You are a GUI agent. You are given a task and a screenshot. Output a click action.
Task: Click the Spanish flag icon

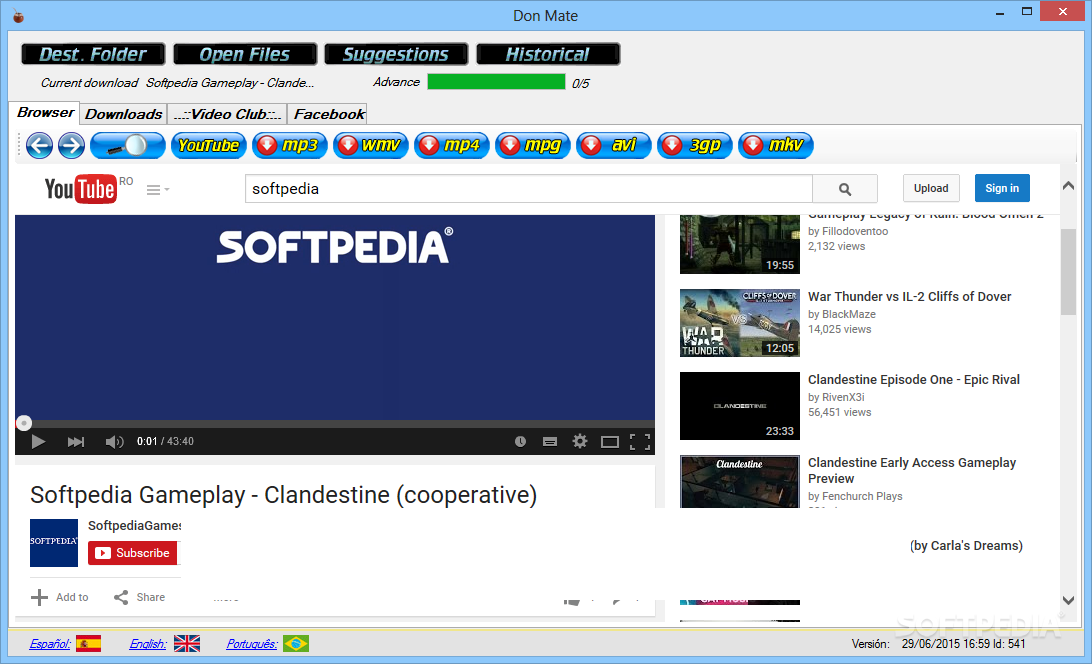pyautogui.click(x=88, y=644)
